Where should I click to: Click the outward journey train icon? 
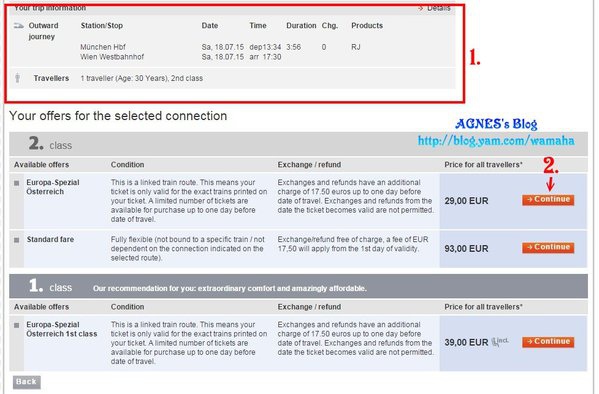pyautogui.click(x=18, y=26)
